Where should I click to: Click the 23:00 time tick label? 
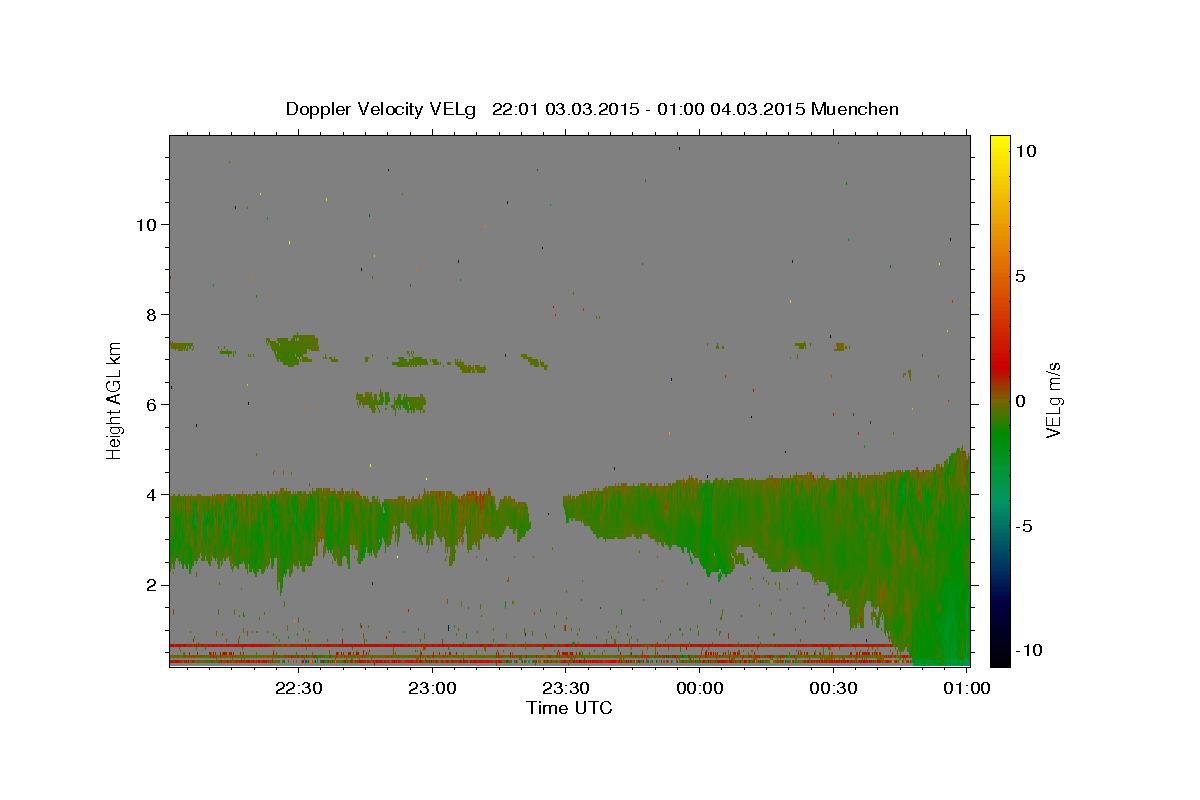coord(433,688)
